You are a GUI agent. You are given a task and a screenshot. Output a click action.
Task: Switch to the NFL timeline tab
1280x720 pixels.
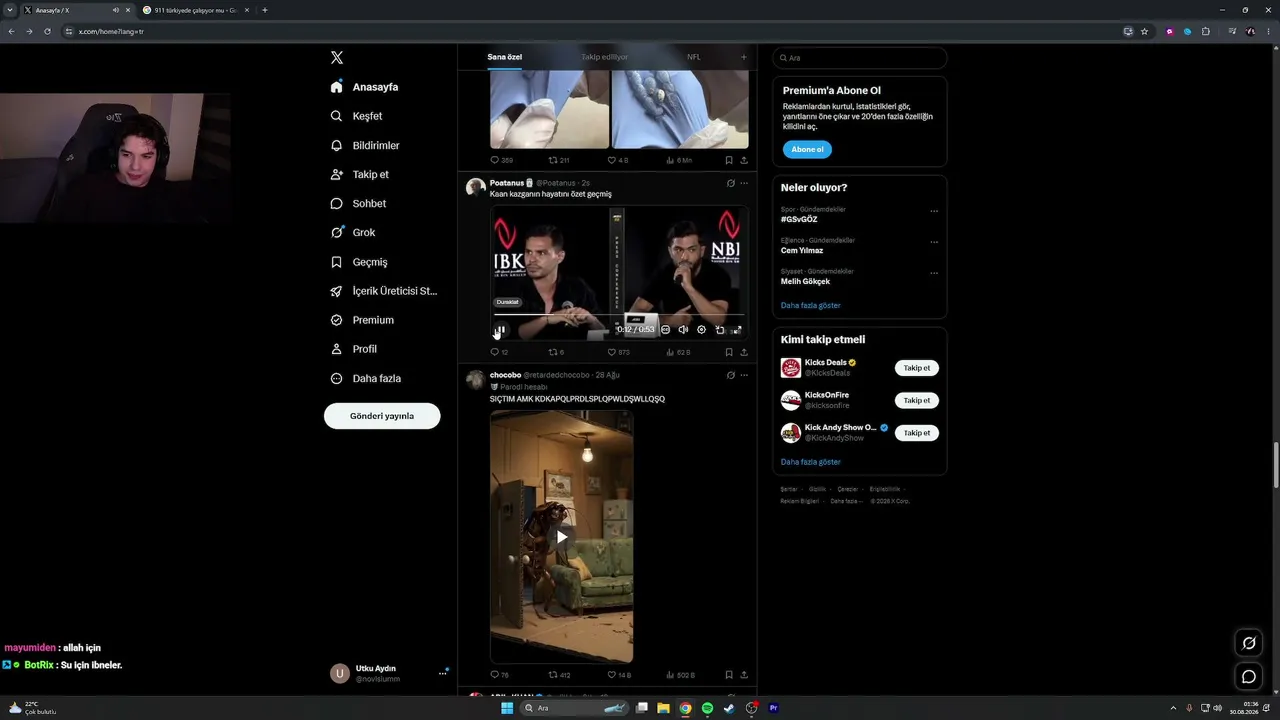click(694, 57)
